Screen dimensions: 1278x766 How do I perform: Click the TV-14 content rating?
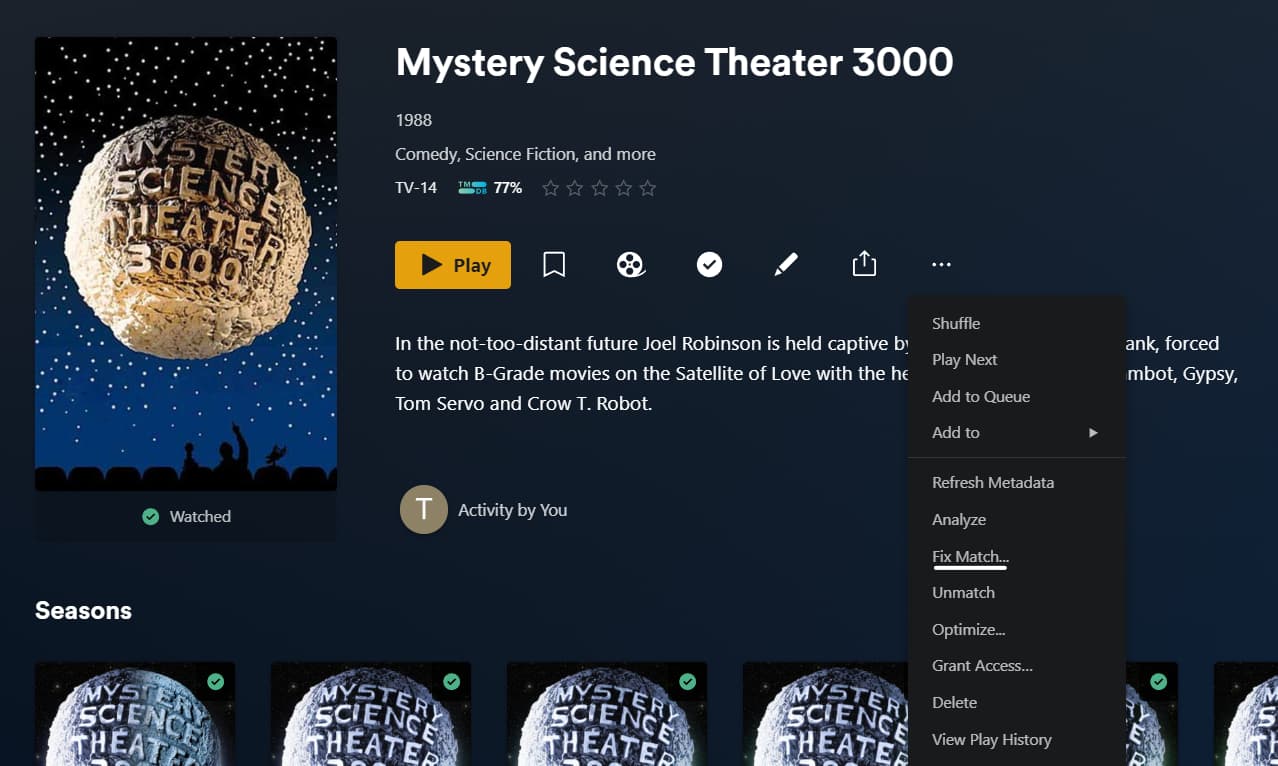(x=416, y=187)
